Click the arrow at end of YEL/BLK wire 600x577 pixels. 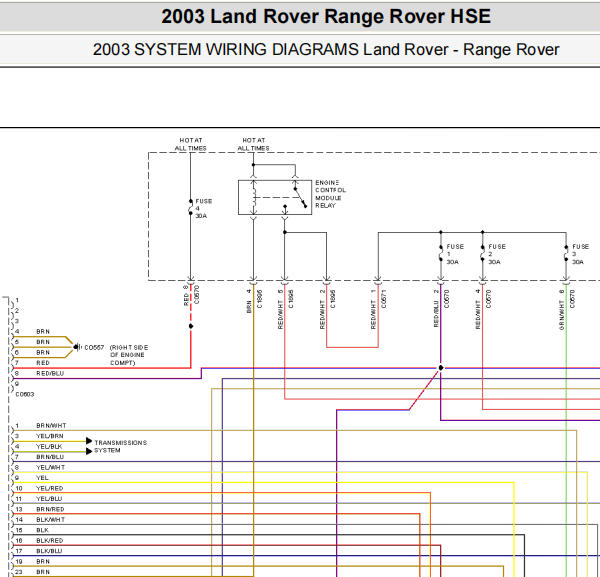[89, 451]
